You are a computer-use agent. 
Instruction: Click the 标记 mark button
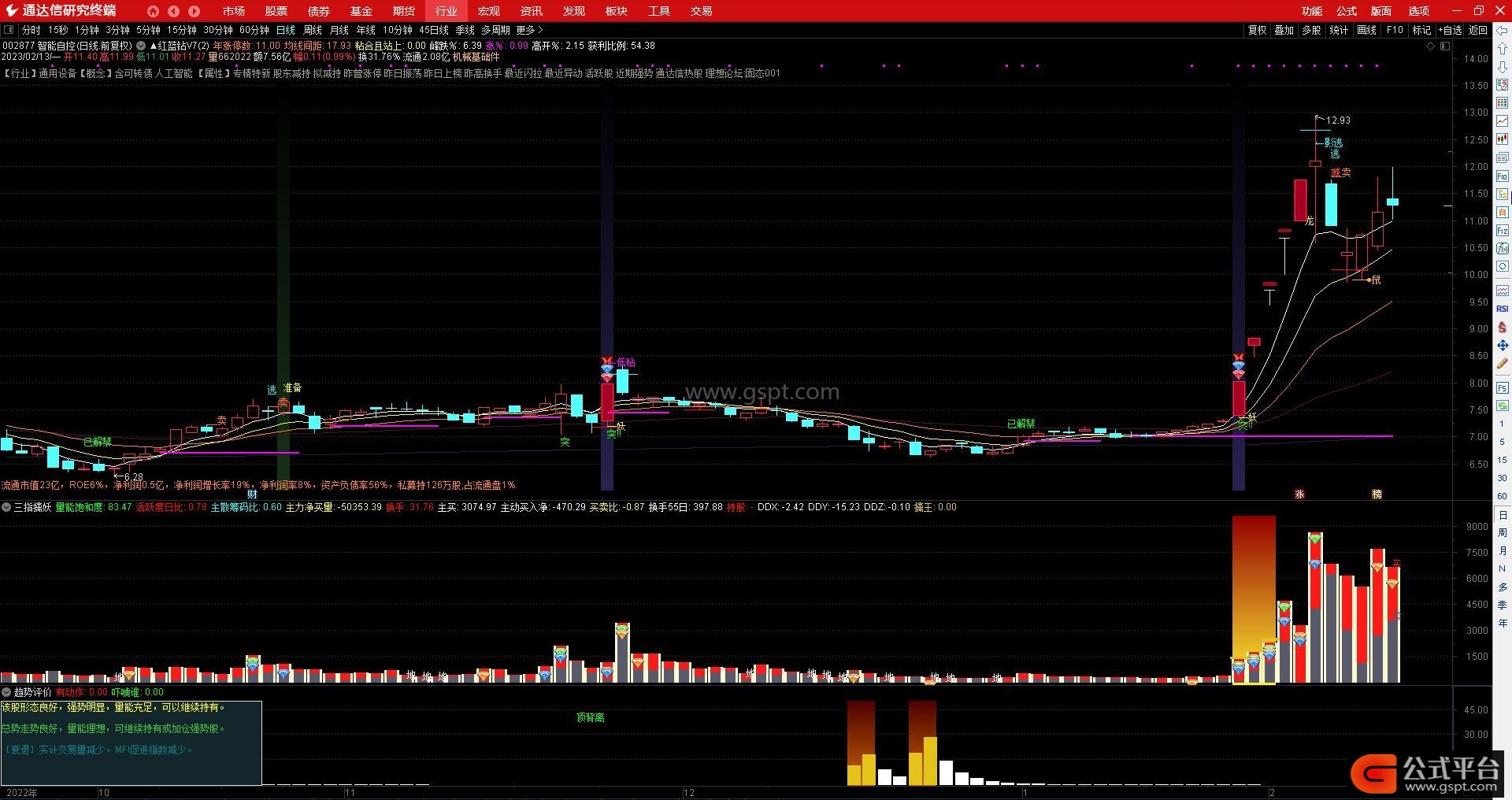pyautogui.click(x=1421, y=30)
